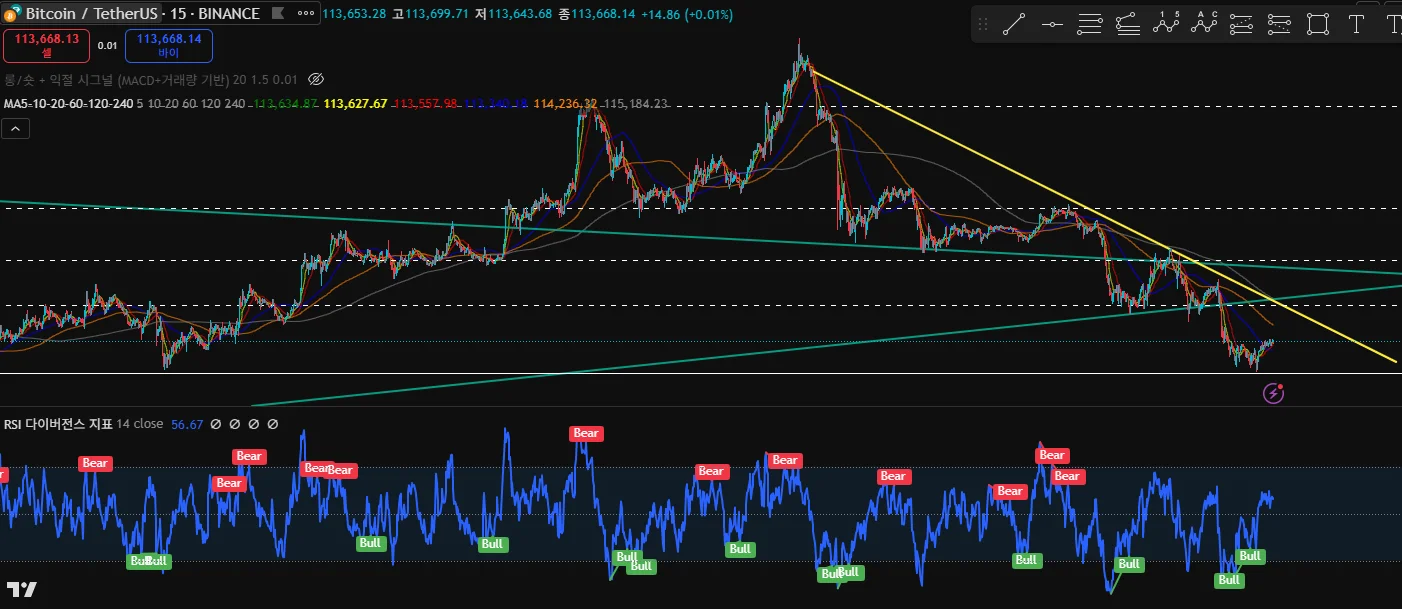Click the change value +14.86

point(660,14)
